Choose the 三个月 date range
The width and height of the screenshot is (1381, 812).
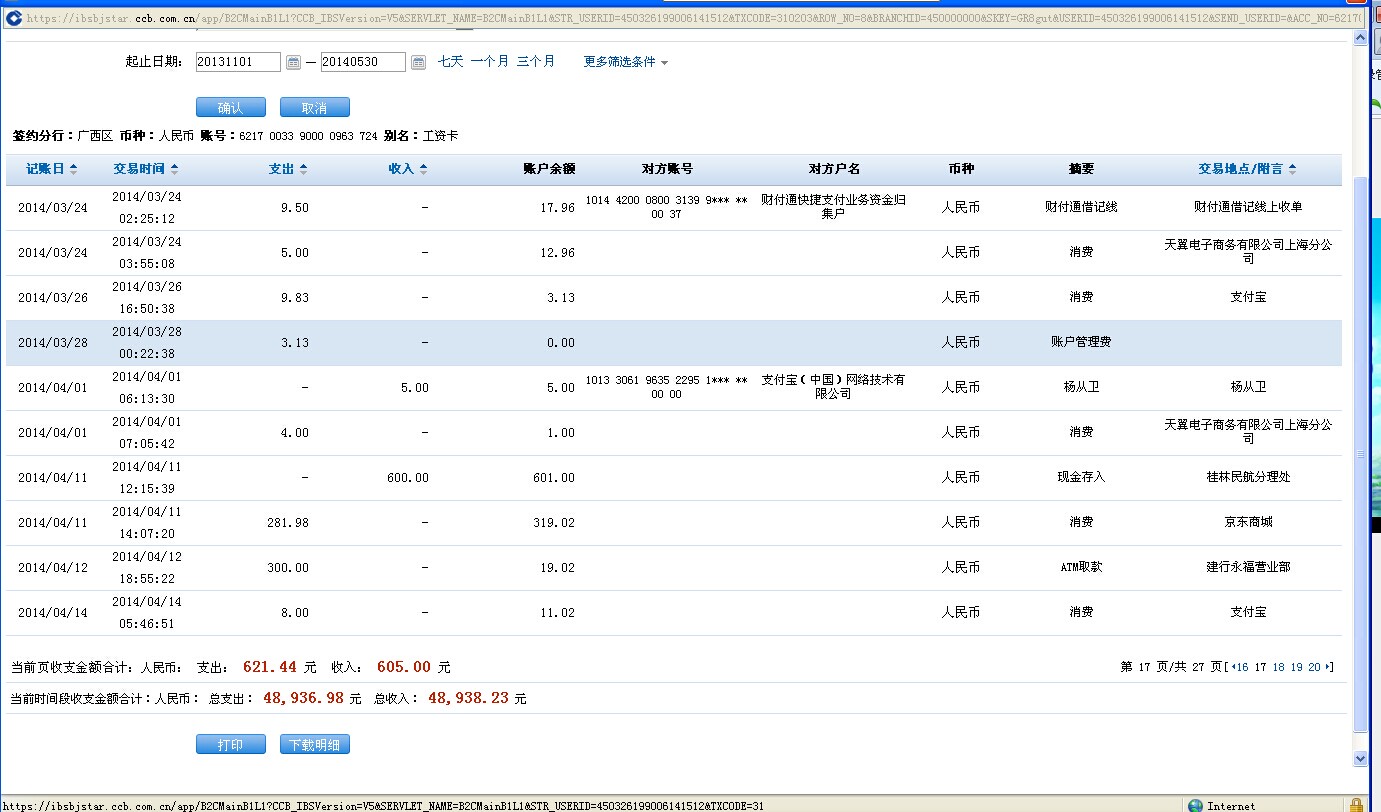tap(535, 62)
